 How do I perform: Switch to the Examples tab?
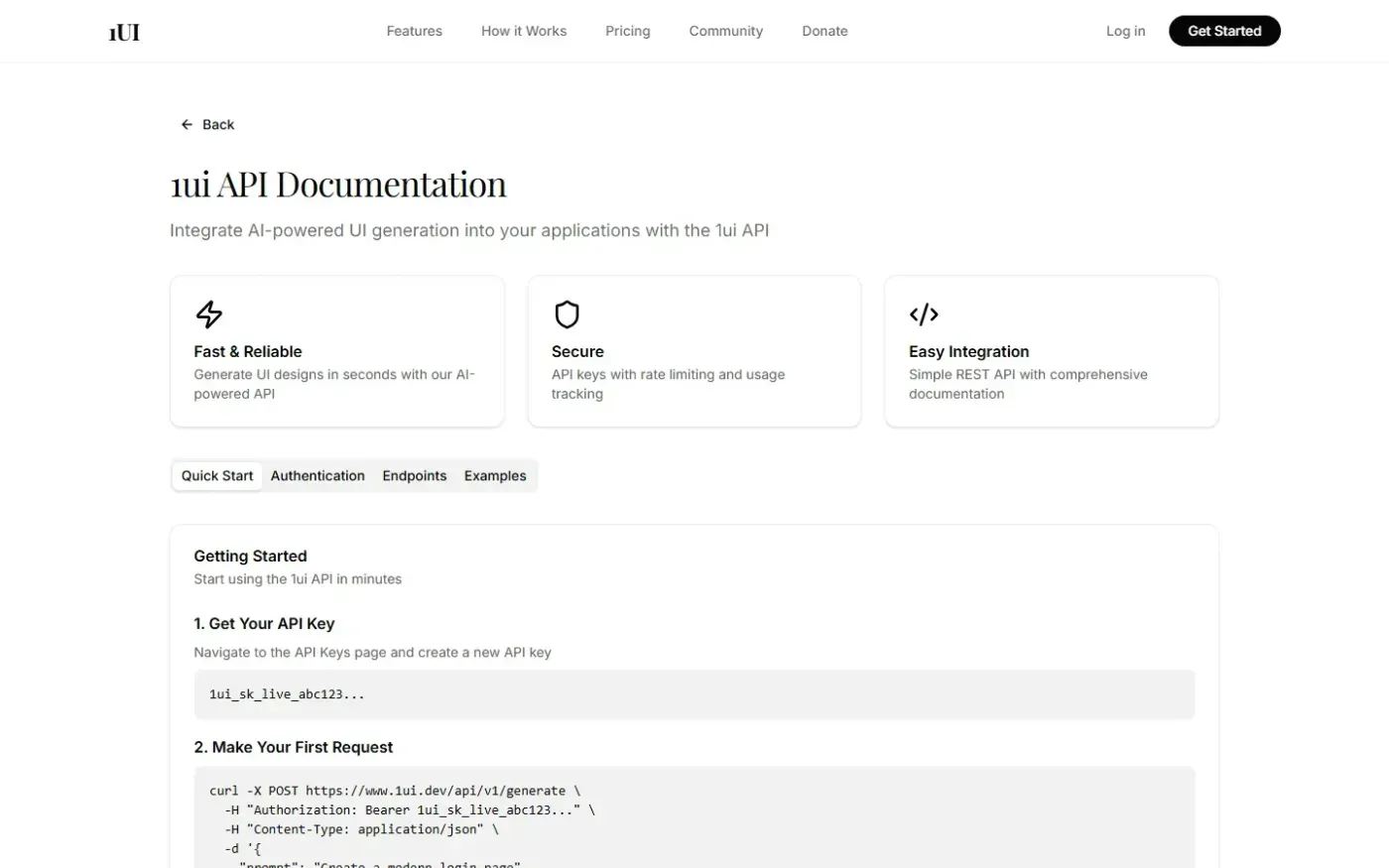pyautogui.click(x=495, y=476)
